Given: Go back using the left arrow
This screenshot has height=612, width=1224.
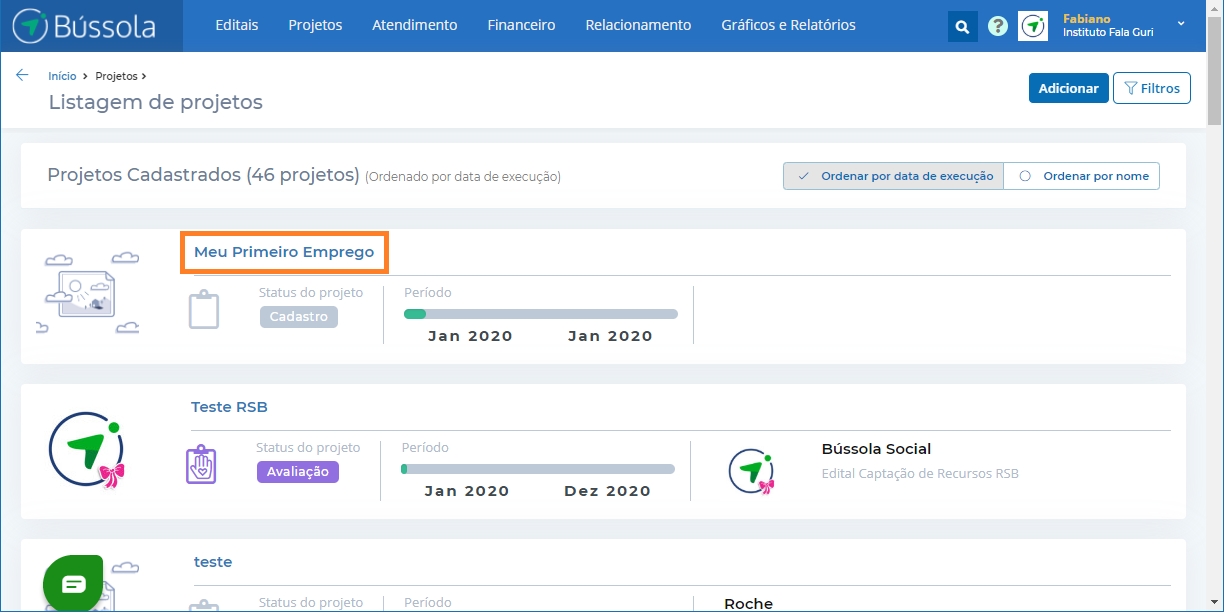Looking at the screenshot, I should [22, 75].
